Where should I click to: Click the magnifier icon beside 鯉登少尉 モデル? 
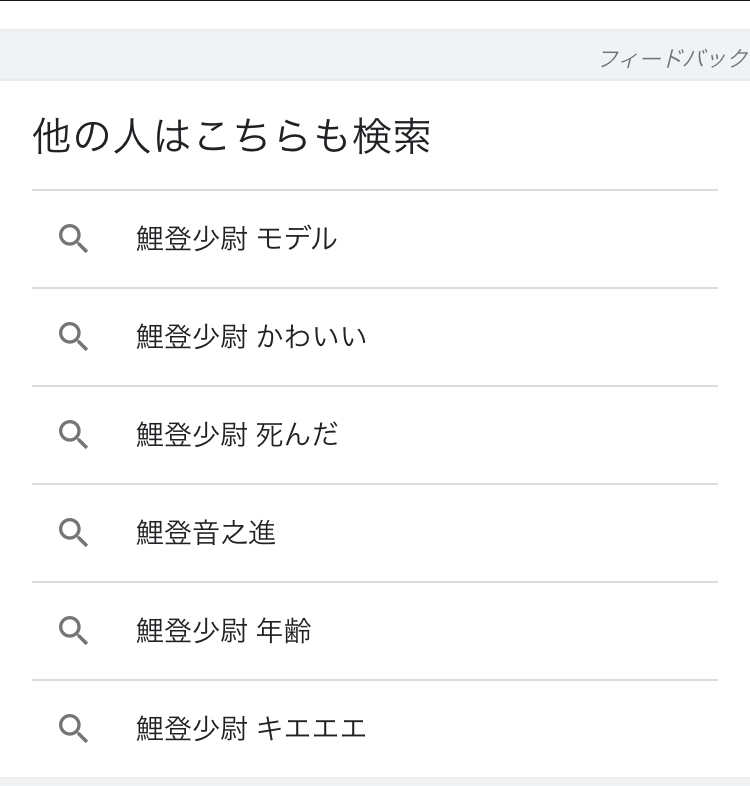[73, 239]
